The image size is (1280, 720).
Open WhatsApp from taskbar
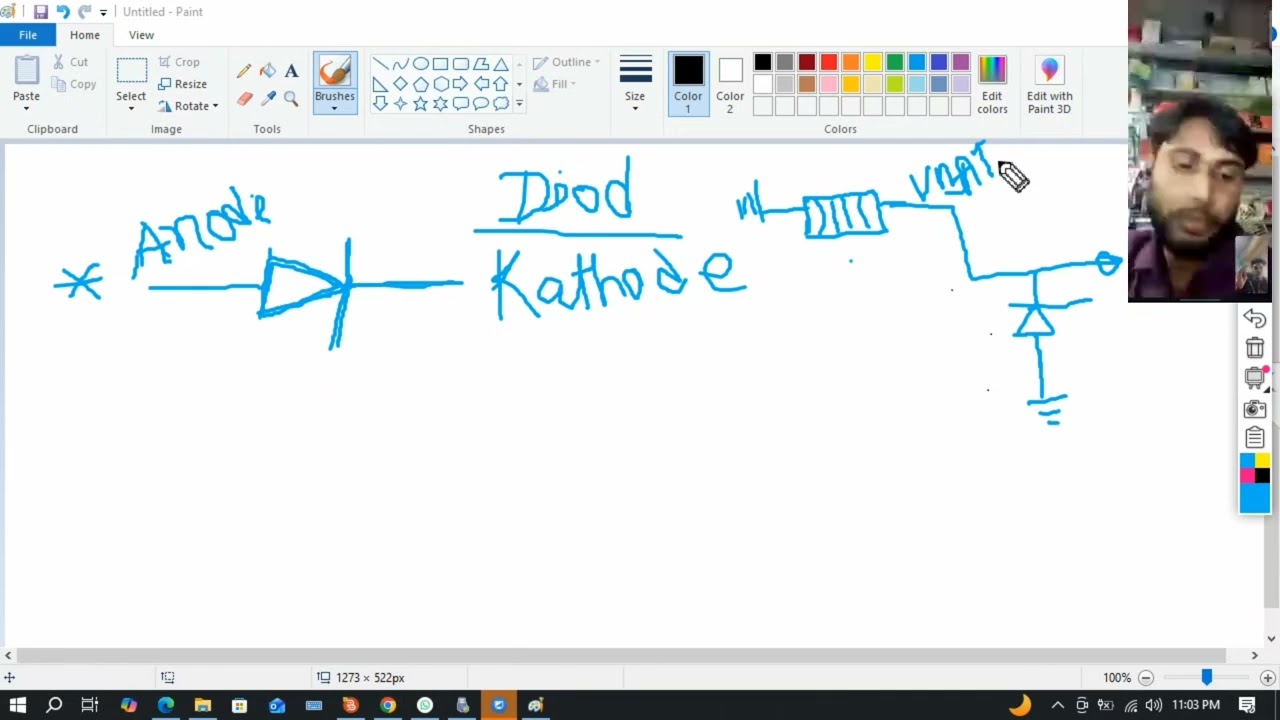click(425, 705)
